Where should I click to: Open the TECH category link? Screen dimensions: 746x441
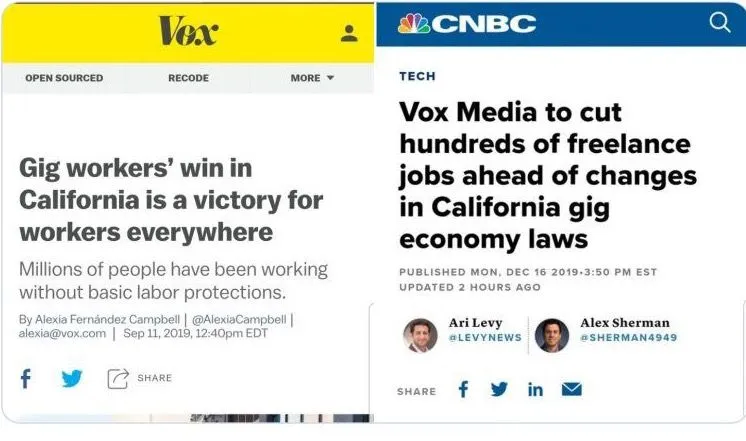click(x=417, y=76)
